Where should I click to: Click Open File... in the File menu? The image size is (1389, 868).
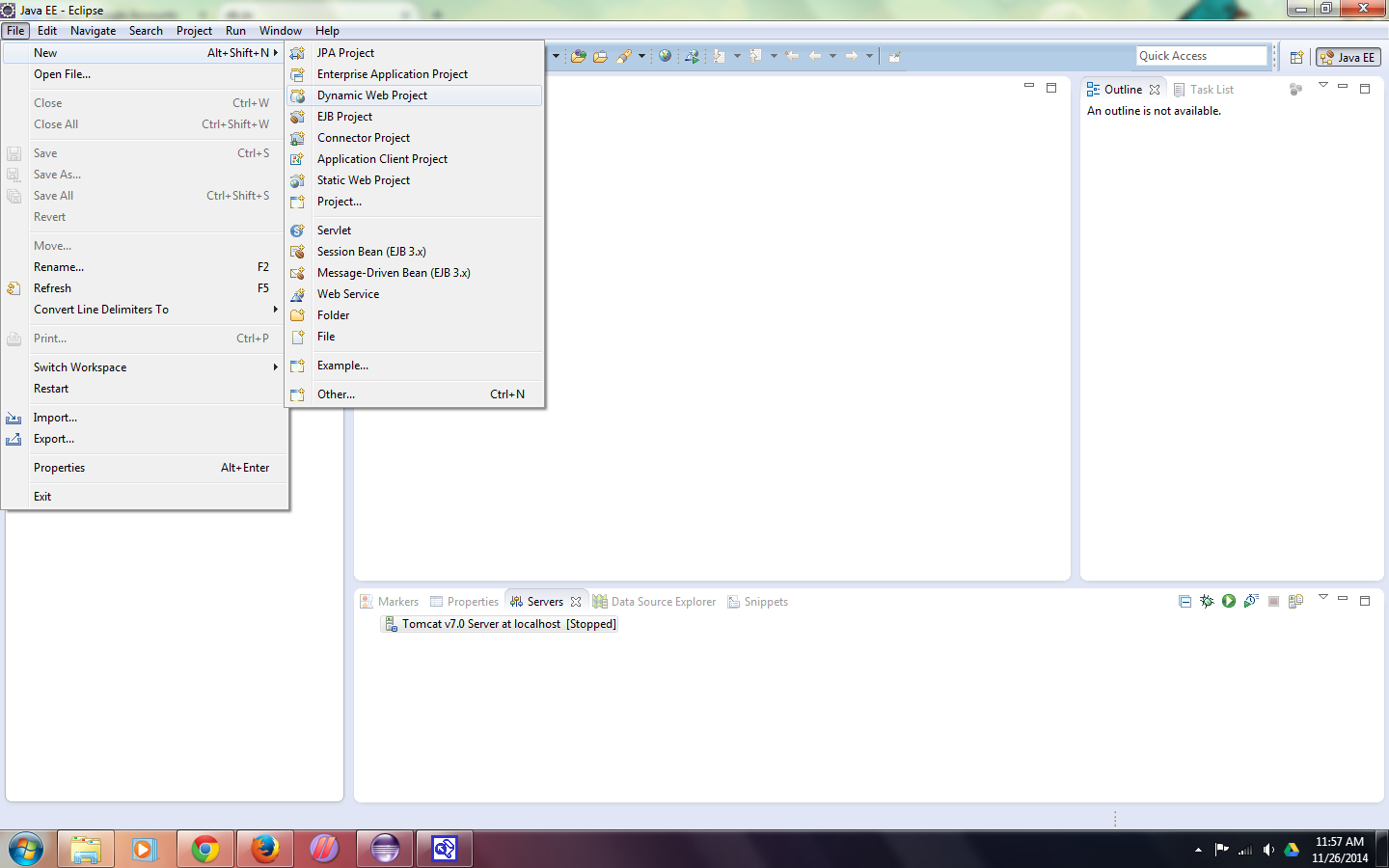[145, 74]
